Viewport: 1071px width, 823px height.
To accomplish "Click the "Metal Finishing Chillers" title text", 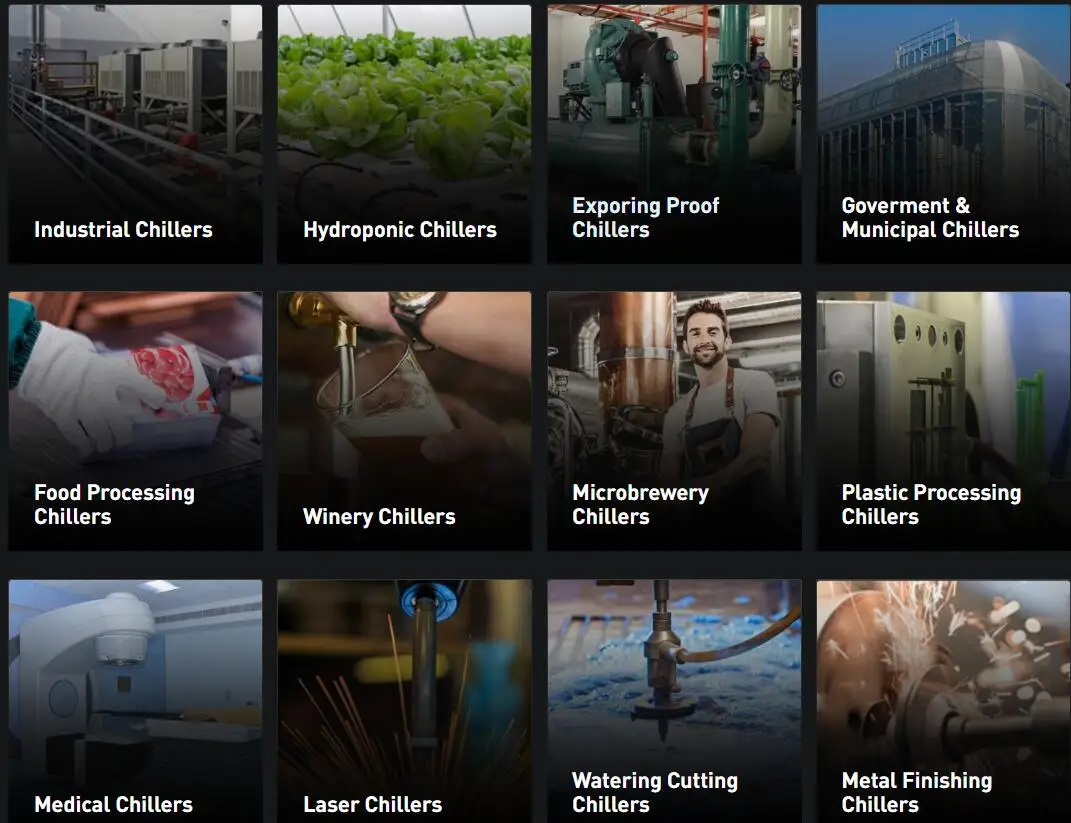I will [917, 792].
